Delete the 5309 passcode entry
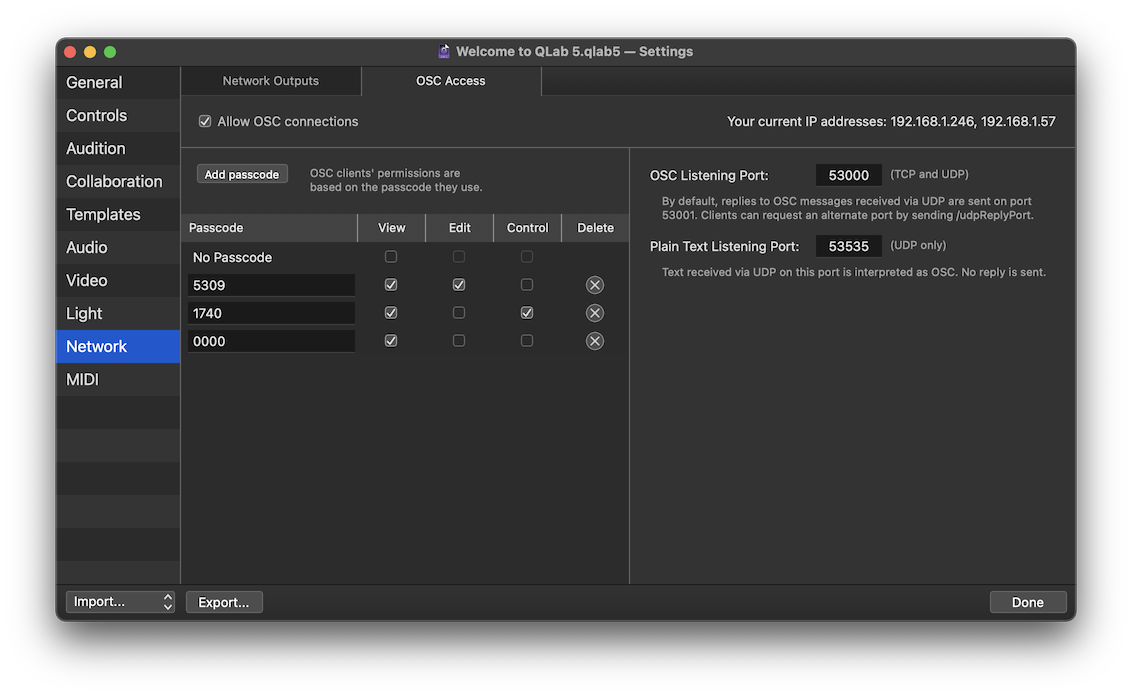1132x695 pixels. pyautogui.click(x=595, y=284)
